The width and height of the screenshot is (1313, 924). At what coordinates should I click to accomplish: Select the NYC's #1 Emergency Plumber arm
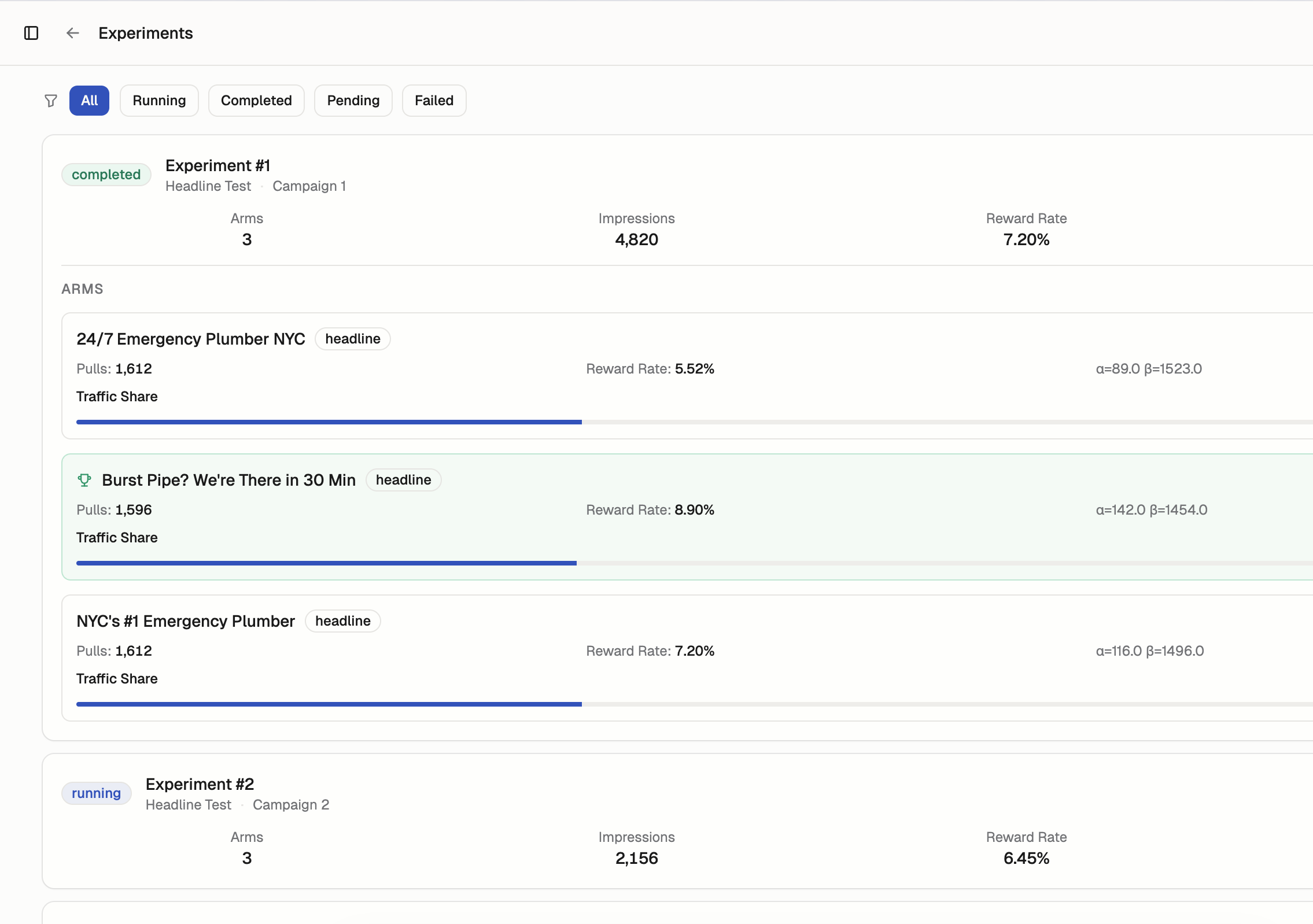[186, 621]
